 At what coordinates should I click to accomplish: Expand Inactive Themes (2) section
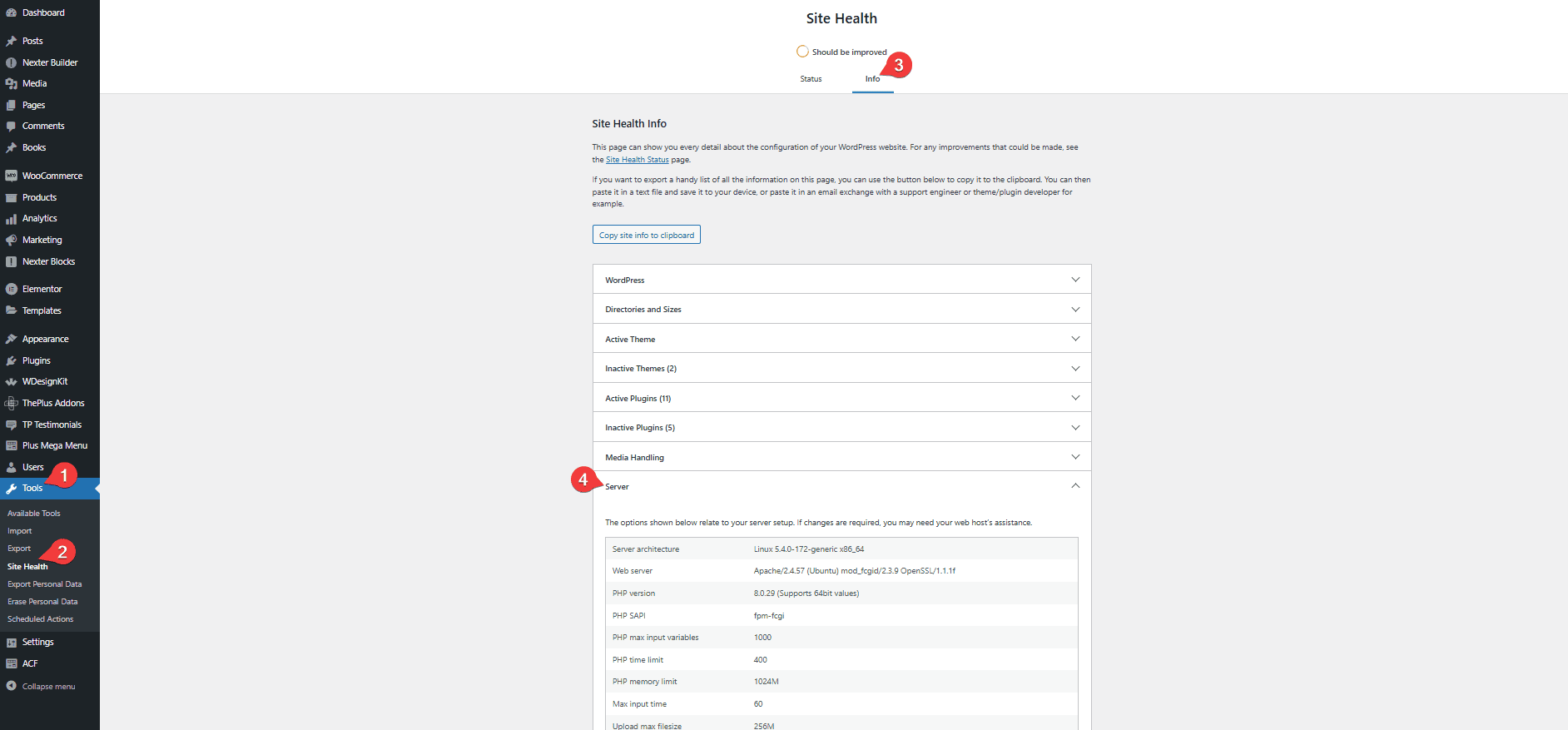841,368
